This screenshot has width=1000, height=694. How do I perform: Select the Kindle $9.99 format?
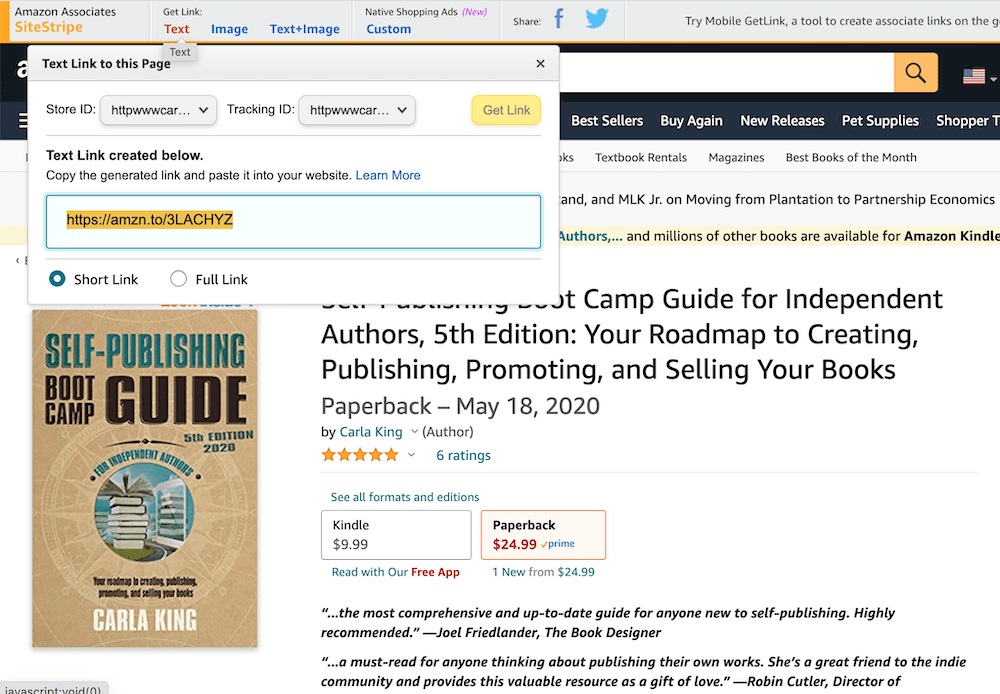click(x=396, y=535)
